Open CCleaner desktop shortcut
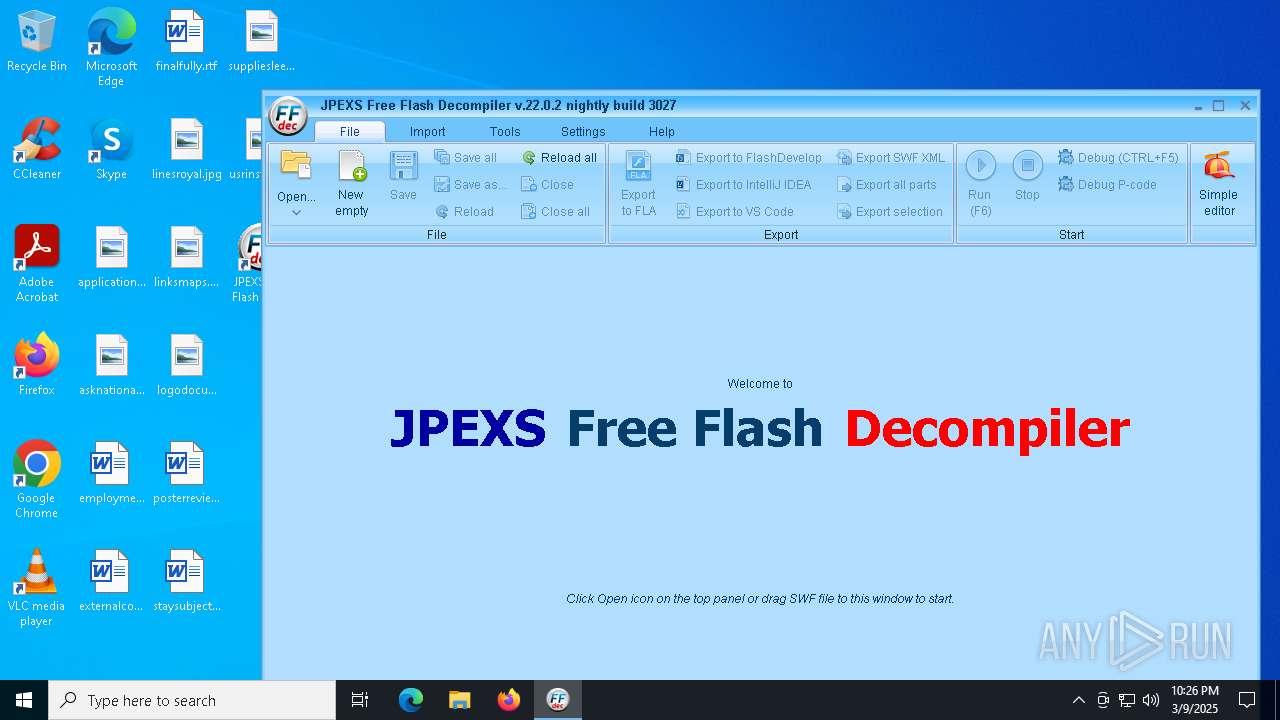This screenshot has width=1280, height=720. click(37, 149)
